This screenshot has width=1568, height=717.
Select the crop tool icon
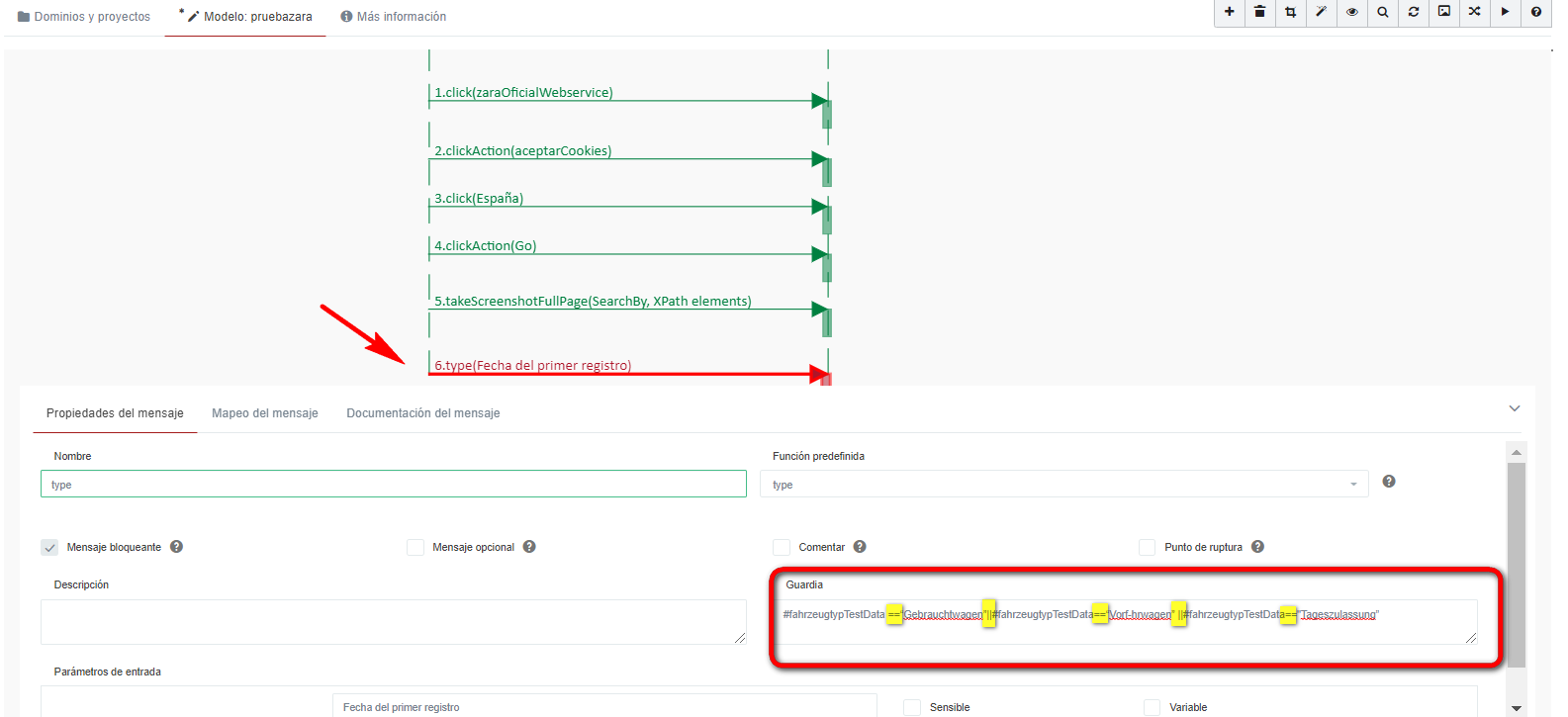tap(1290, 12)
